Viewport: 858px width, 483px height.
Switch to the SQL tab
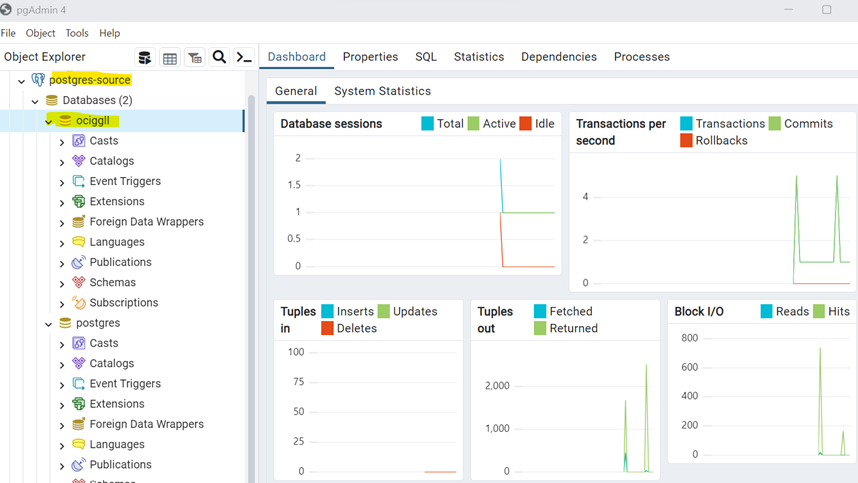(426, 57)
